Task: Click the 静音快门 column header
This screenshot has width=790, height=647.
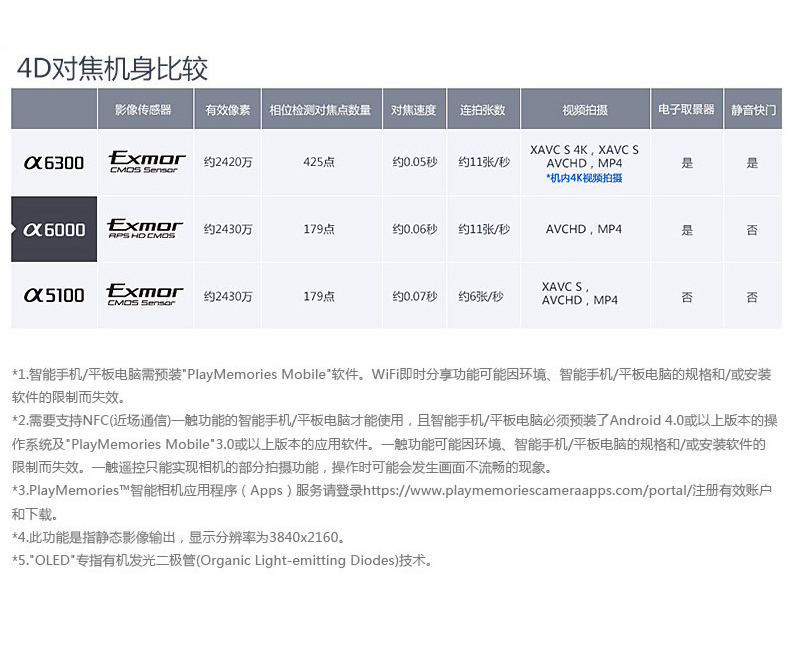Action: point(753,109)
